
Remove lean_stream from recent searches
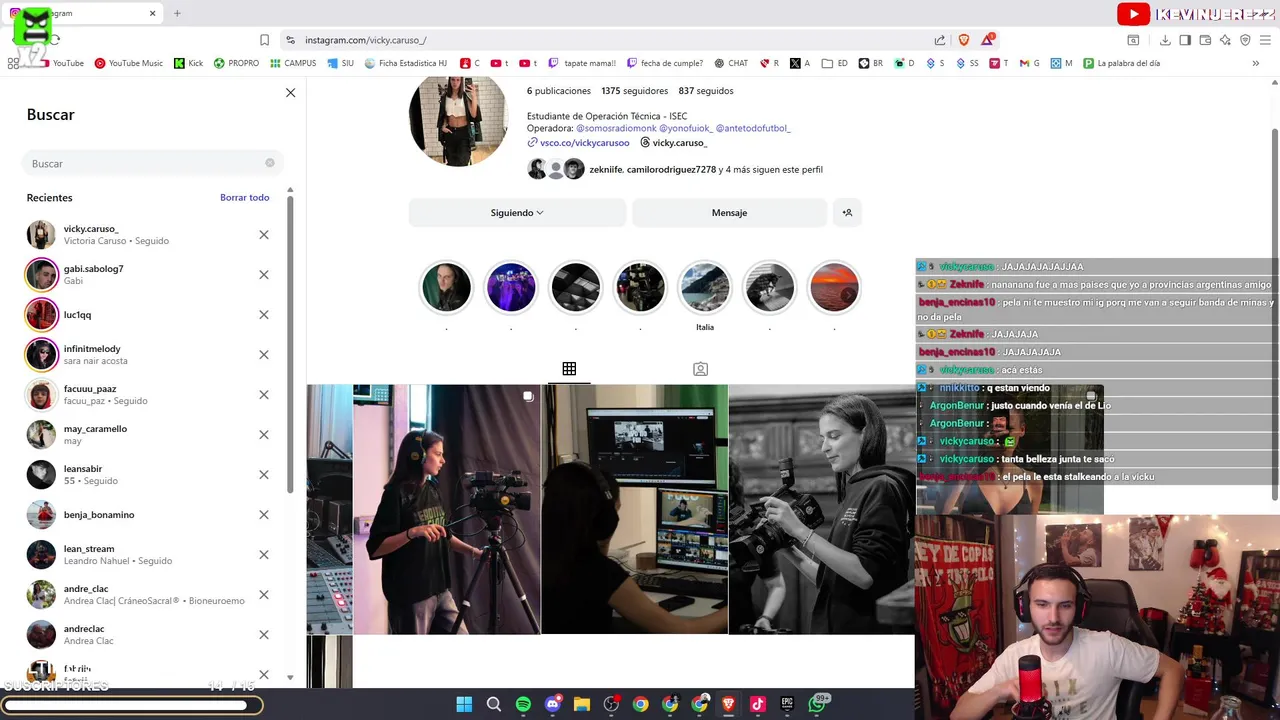point(264,555)
